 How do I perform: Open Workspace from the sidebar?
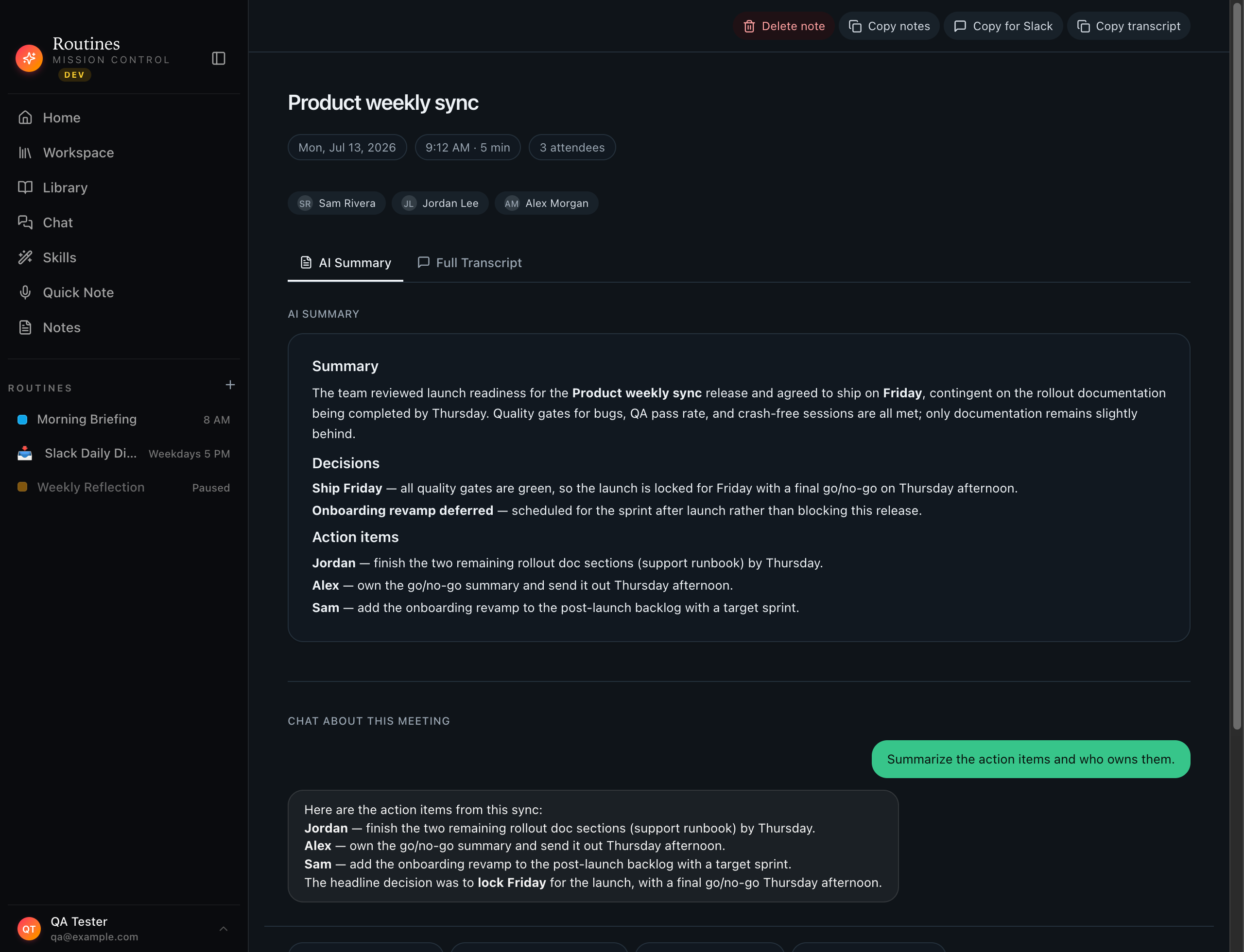tap(123, 153)
